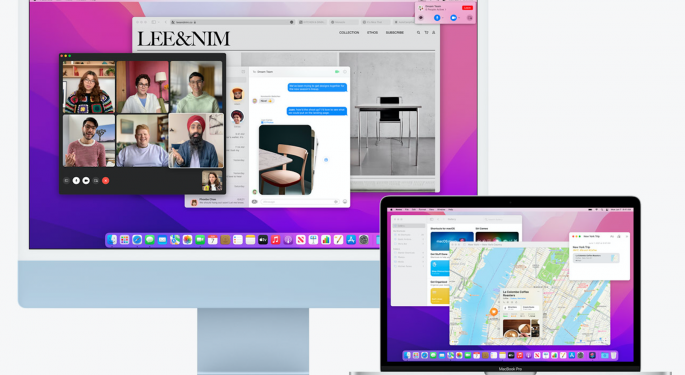Open Photos in the iMac dock
685x375 pixels.
click(x=187, y=240)
